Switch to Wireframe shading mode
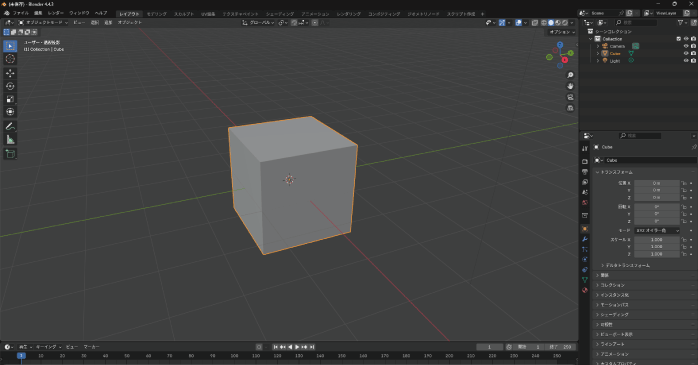Screen dimensions: 698x365 click(x=544, y=23)
